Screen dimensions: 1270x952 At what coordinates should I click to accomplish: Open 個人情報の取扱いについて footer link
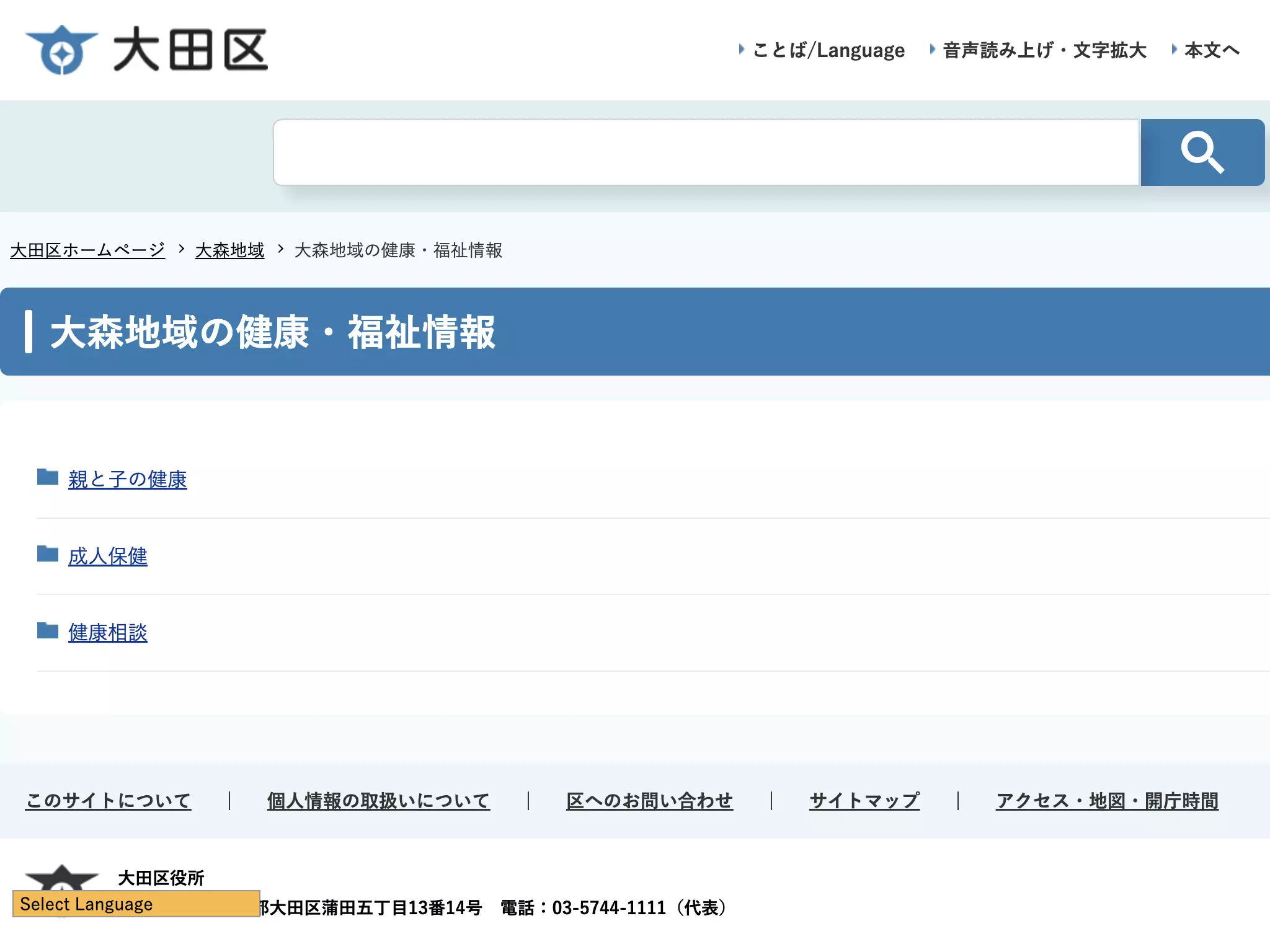pos(378,801)
